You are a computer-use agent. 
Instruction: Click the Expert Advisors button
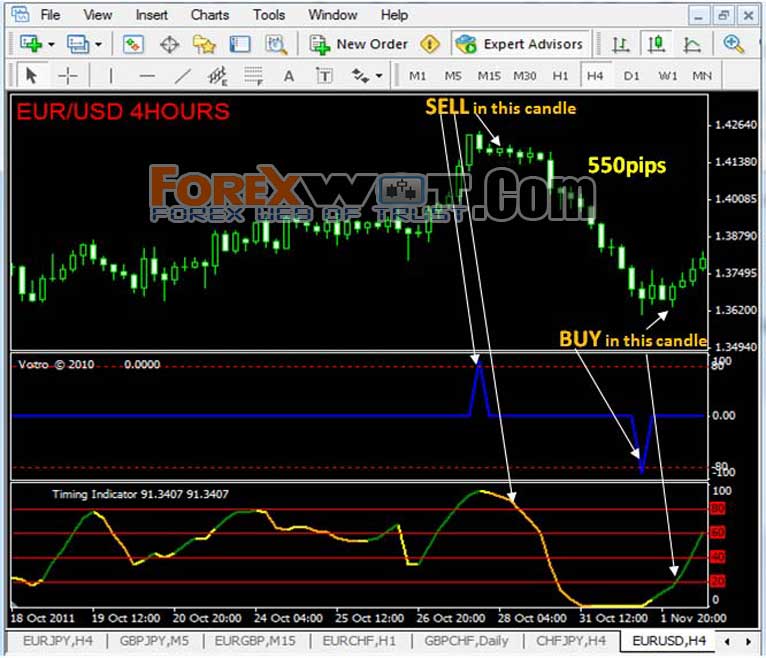tap(519, 44)
